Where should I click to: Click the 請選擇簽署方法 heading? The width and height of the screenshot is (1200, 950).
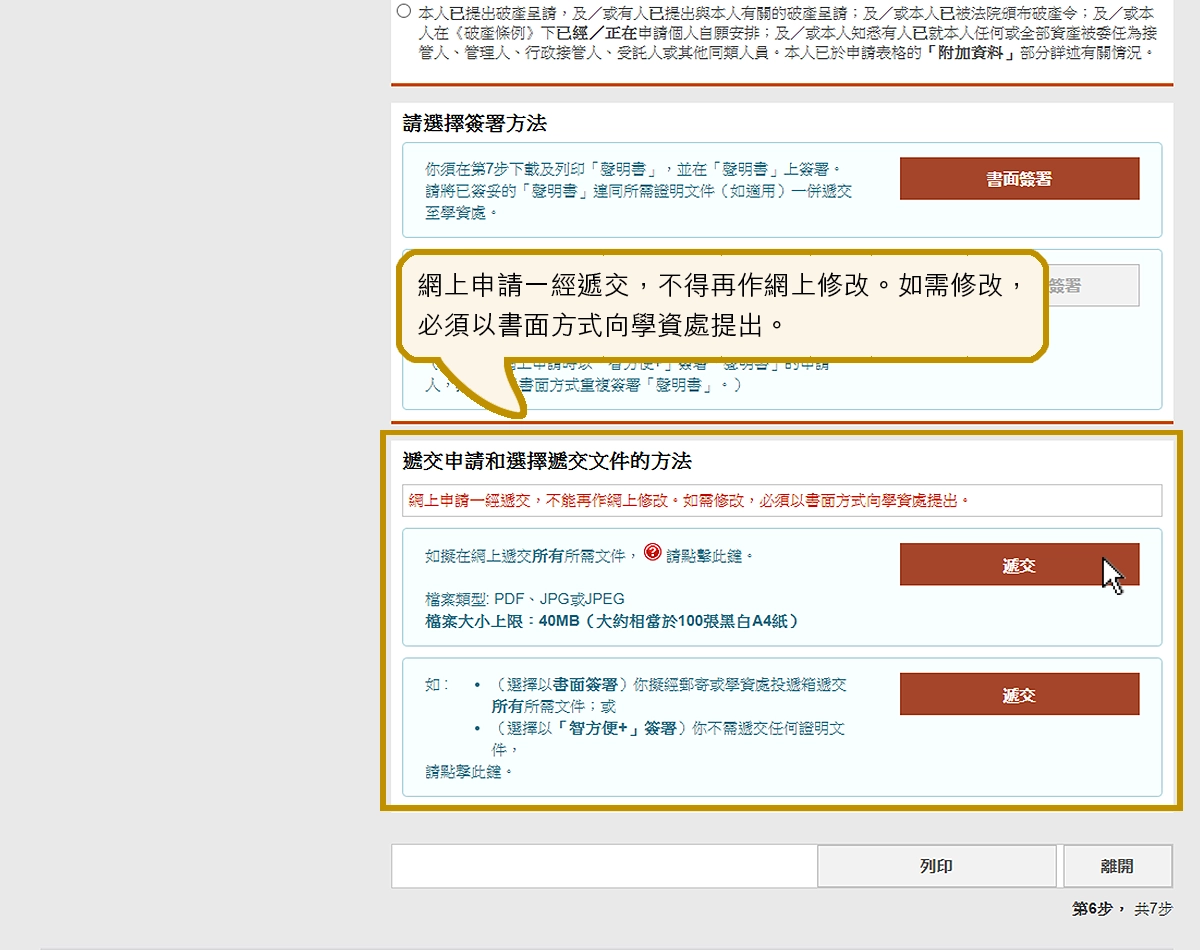[474, 124]
